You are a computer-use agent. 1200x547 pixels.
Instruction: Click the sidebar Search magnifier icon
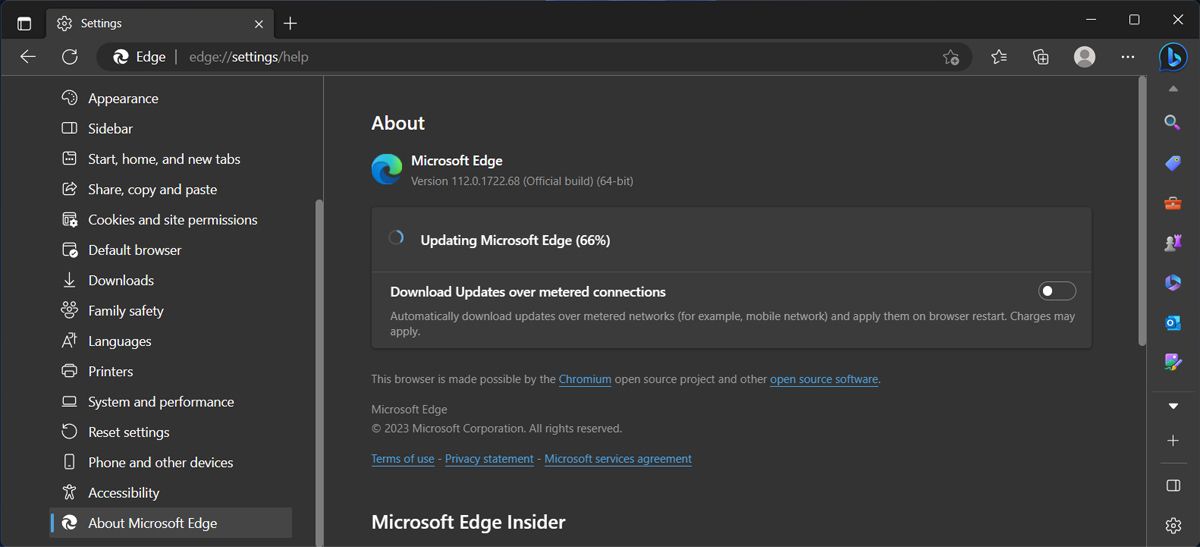point(1173,122)
